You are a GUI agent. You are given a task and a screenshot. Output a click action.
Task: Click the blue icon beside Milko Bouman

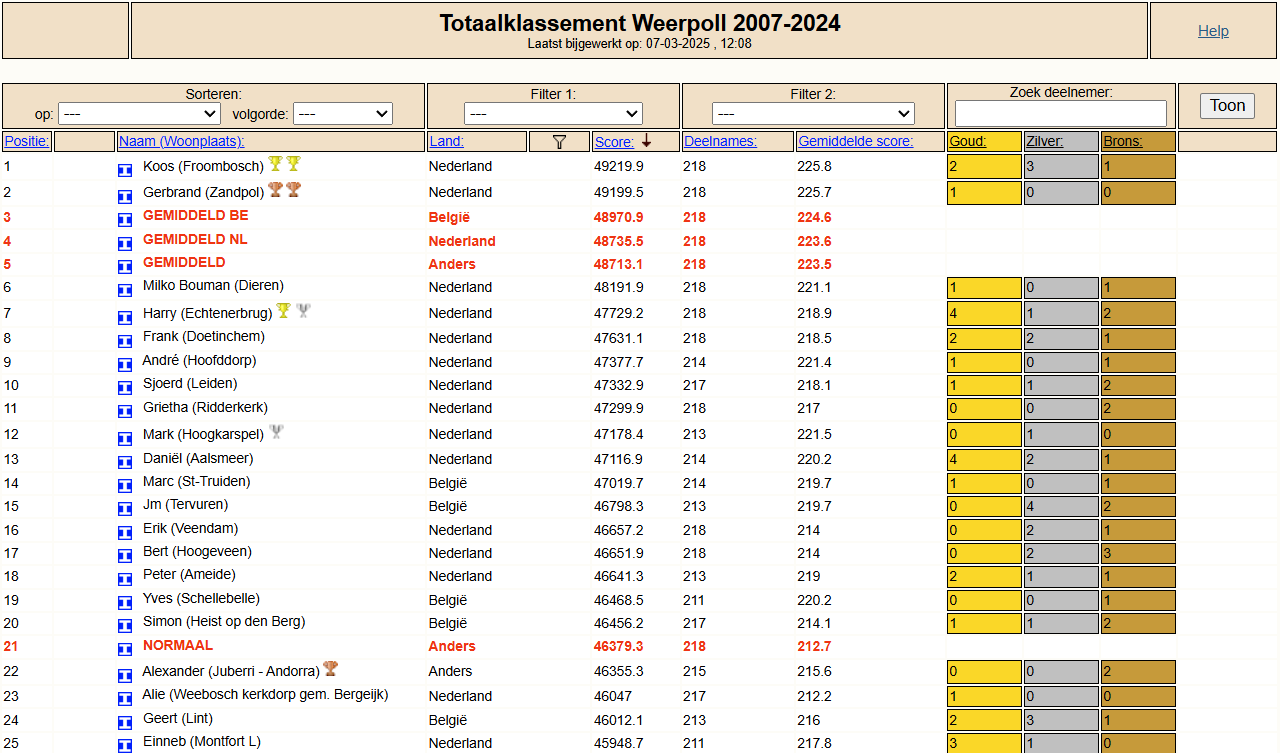(x=125, y=290)
